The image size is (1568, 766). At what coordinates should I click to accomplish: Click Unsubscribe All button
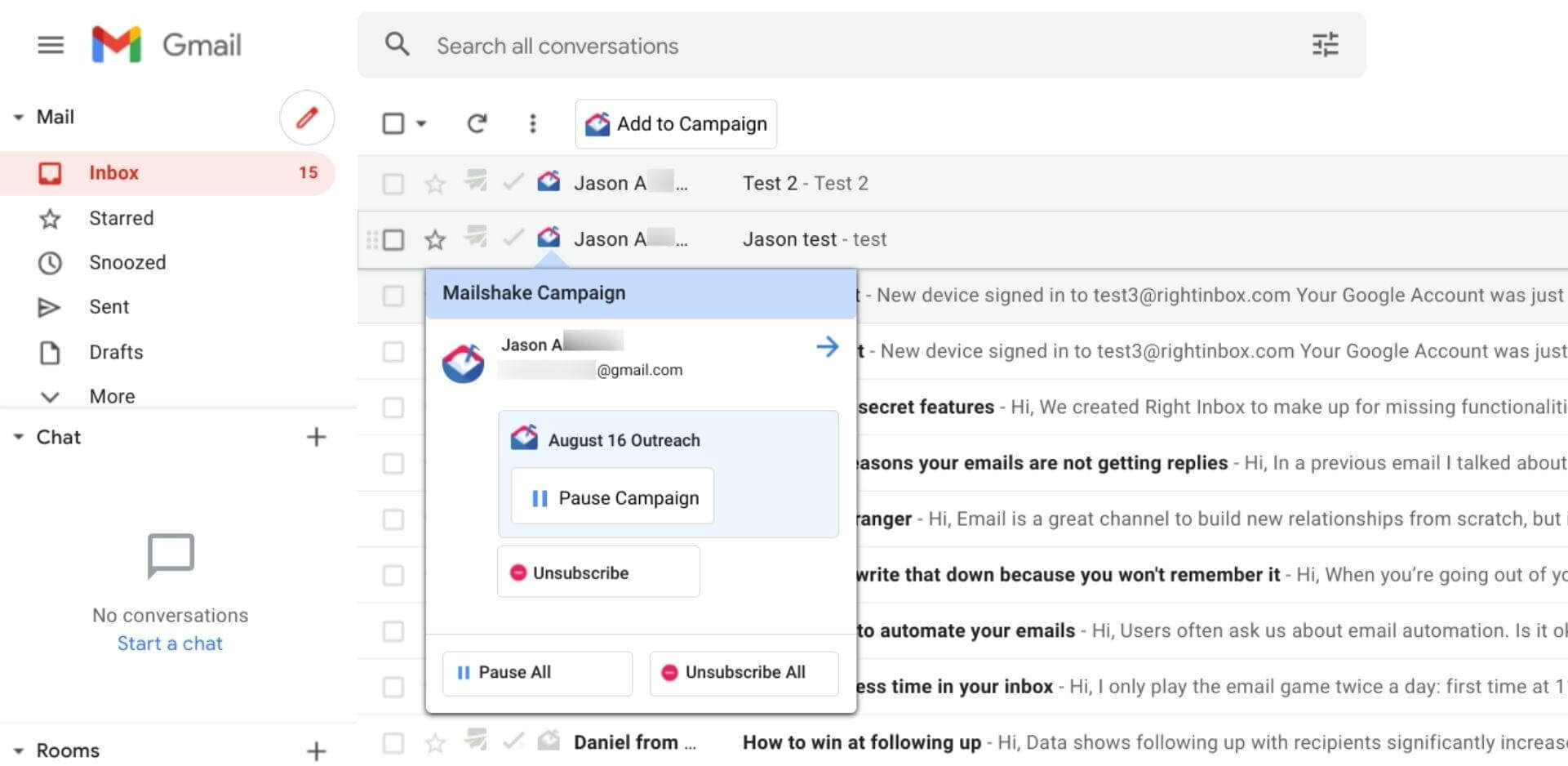click(744, 673)
